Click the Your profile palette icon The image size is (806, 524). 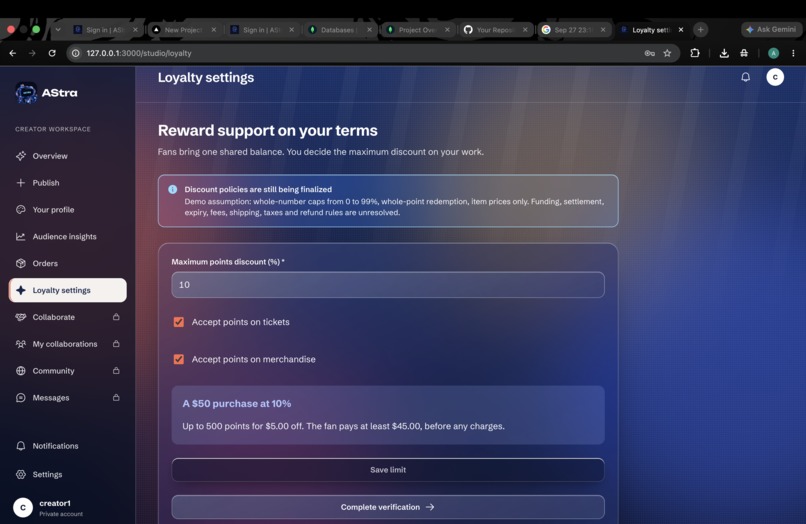pos(21,209)
